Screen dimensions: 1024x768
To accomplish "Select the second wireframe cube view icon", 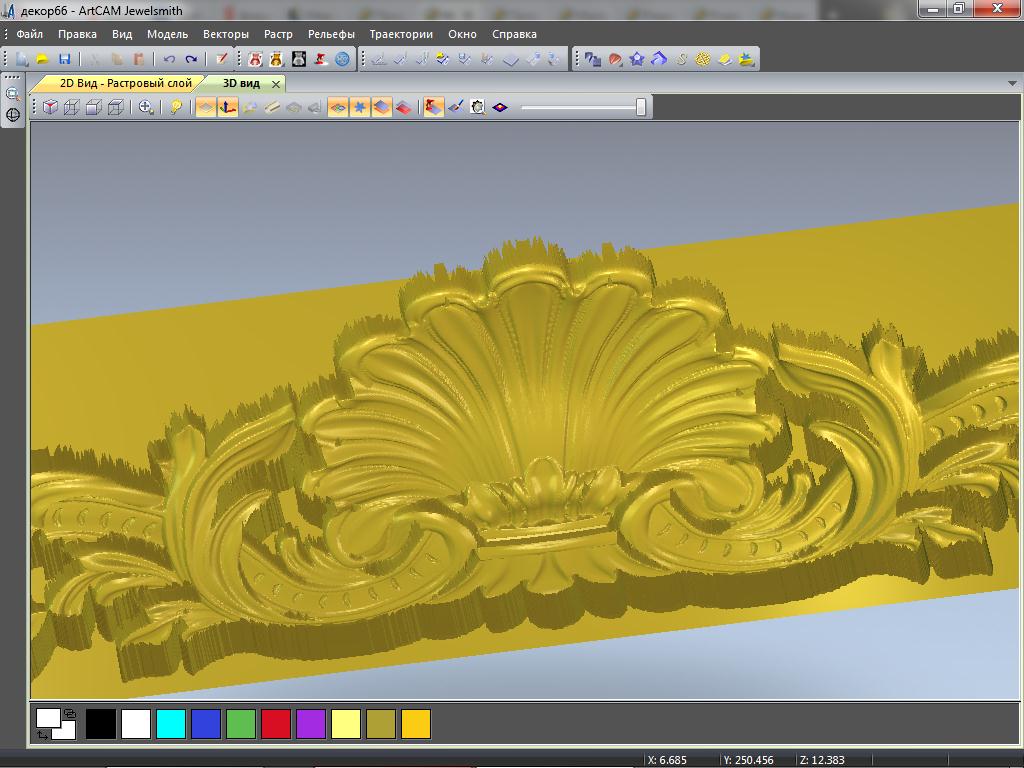I will 72,107.
